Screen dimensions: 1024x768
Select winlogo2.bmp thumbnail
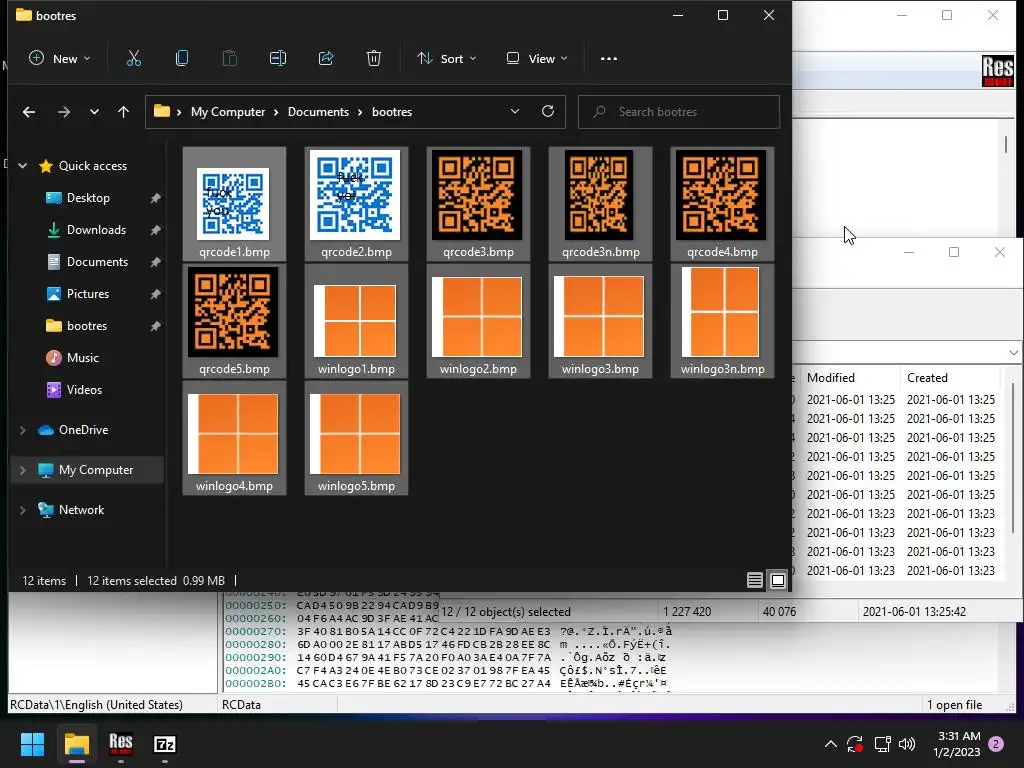tap(478, 321)
